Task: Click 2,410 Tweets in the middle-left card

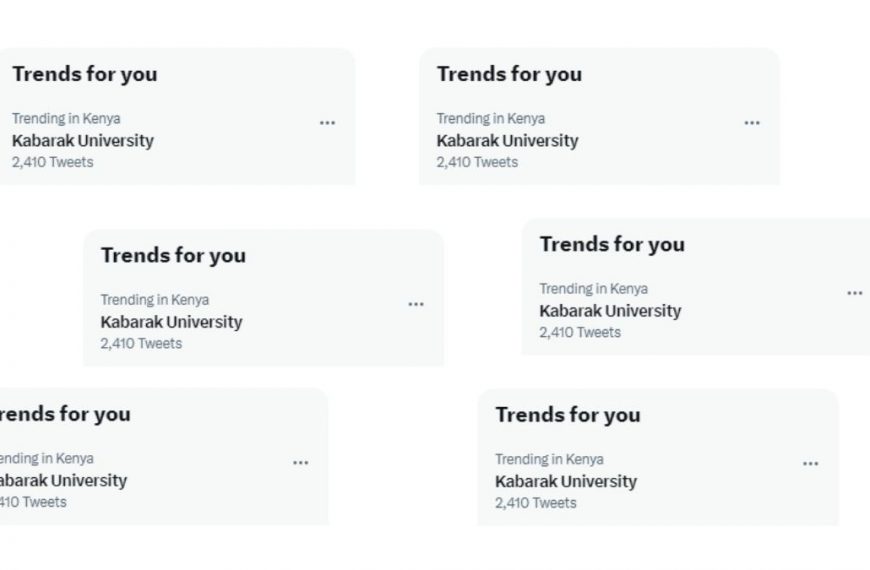Action: (141, 343)
